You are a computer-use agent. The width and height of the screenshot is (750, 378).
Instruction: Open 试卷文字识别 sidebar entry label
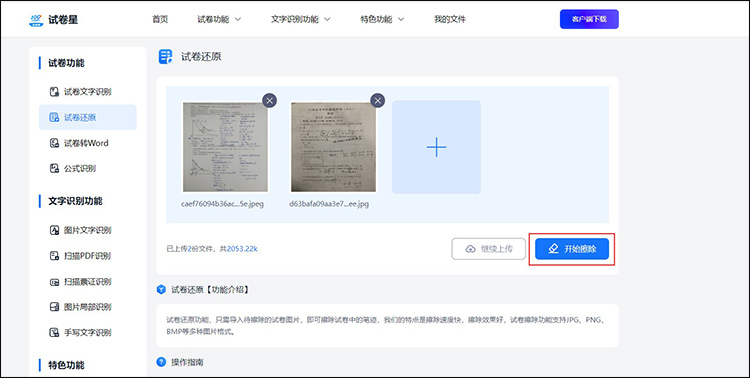pyautogui.click(x=88, y=91)
